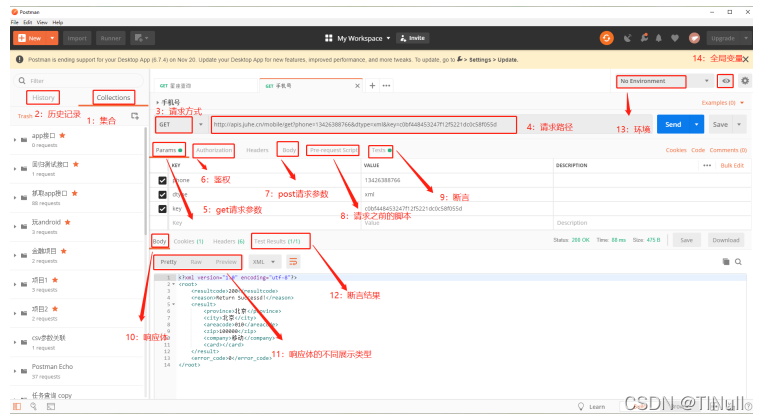Toggle environment quick look eye icon
759x420 pixels.
click(726, 81)
